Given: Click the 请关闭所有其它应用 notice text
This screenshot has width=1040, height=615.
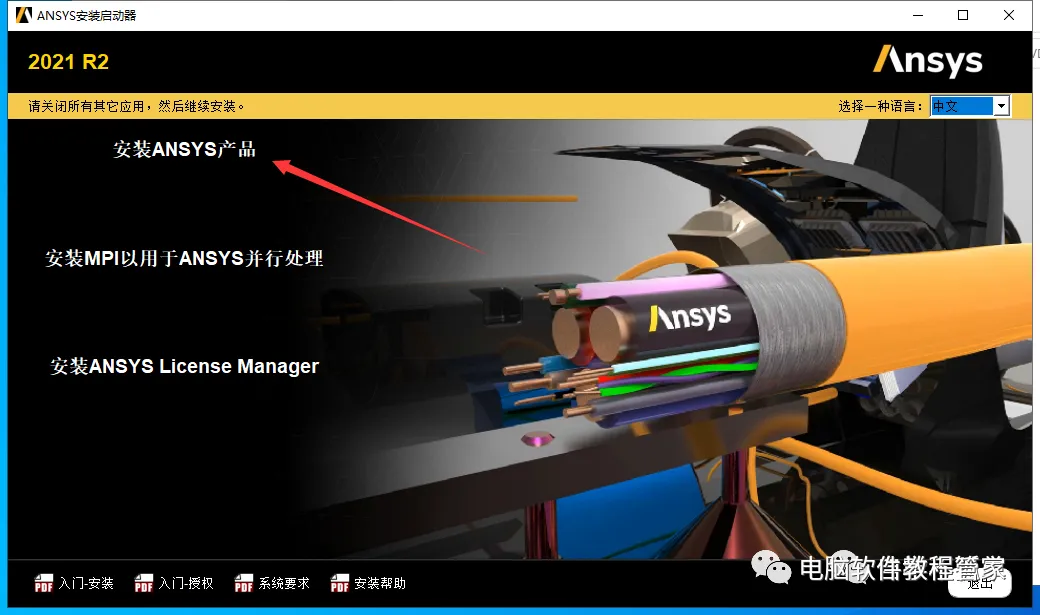Looking at the screenshot, I should pyautogui.click(x=136, y=106).
